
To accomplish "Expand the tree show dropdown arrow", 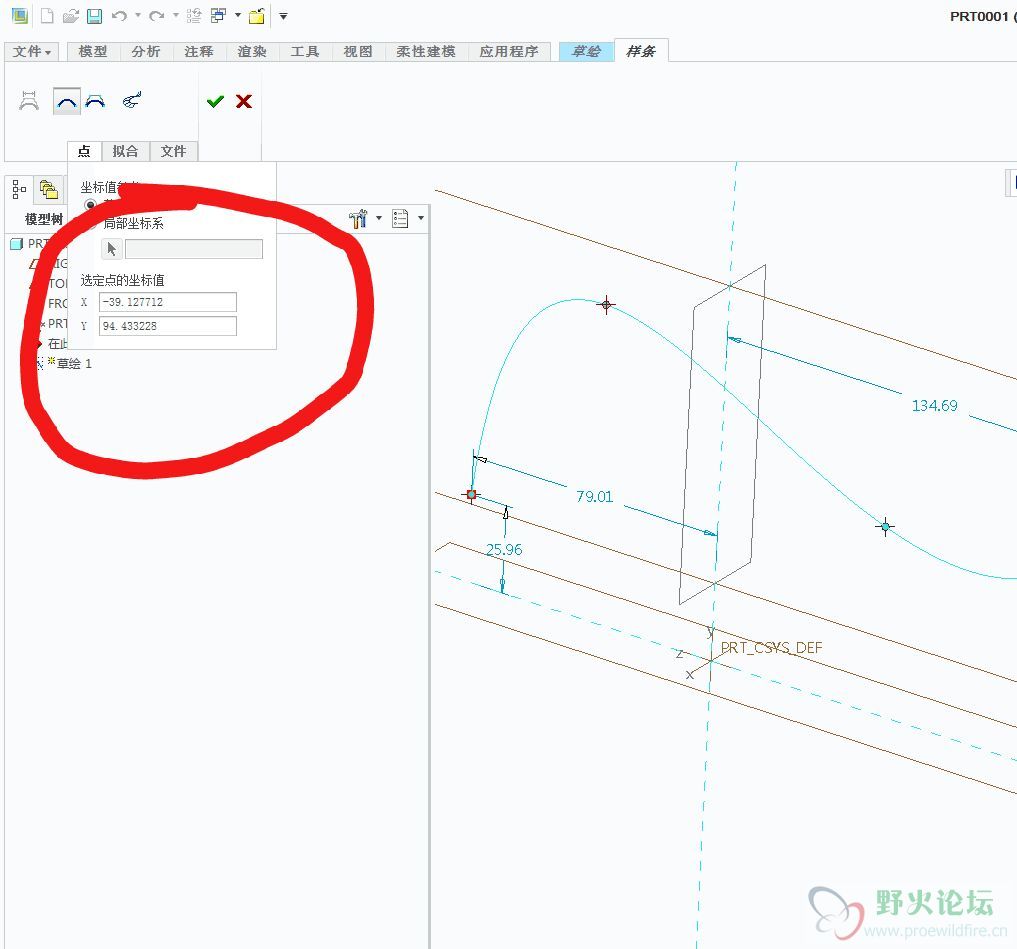I will 422,219.
